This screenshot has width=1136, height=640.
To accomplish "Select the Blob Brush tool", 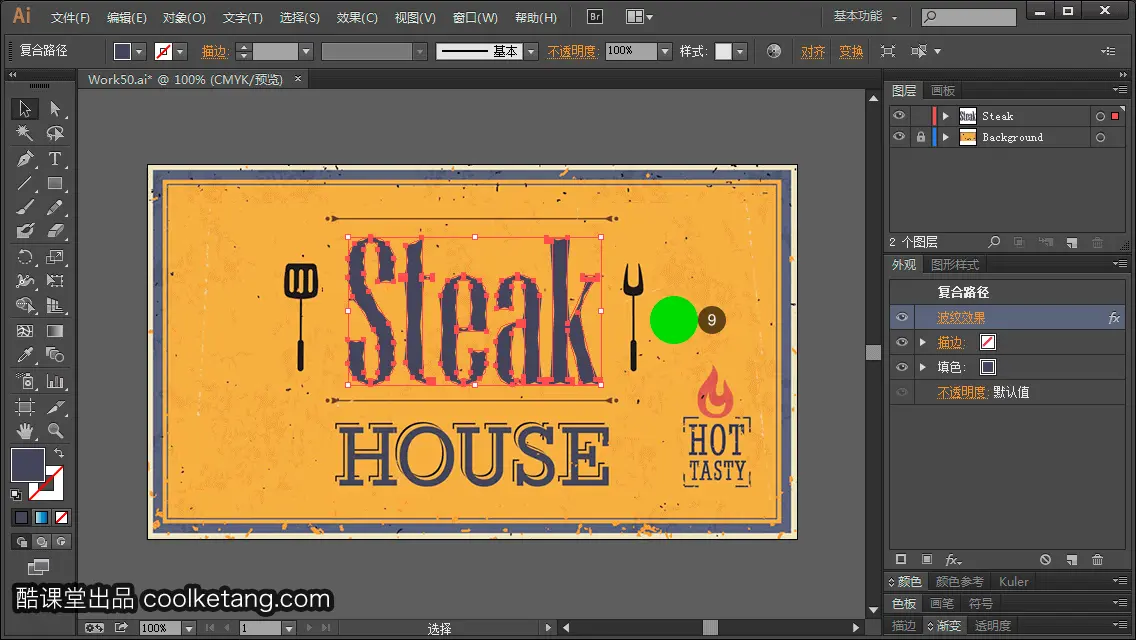I will point(25,231).
